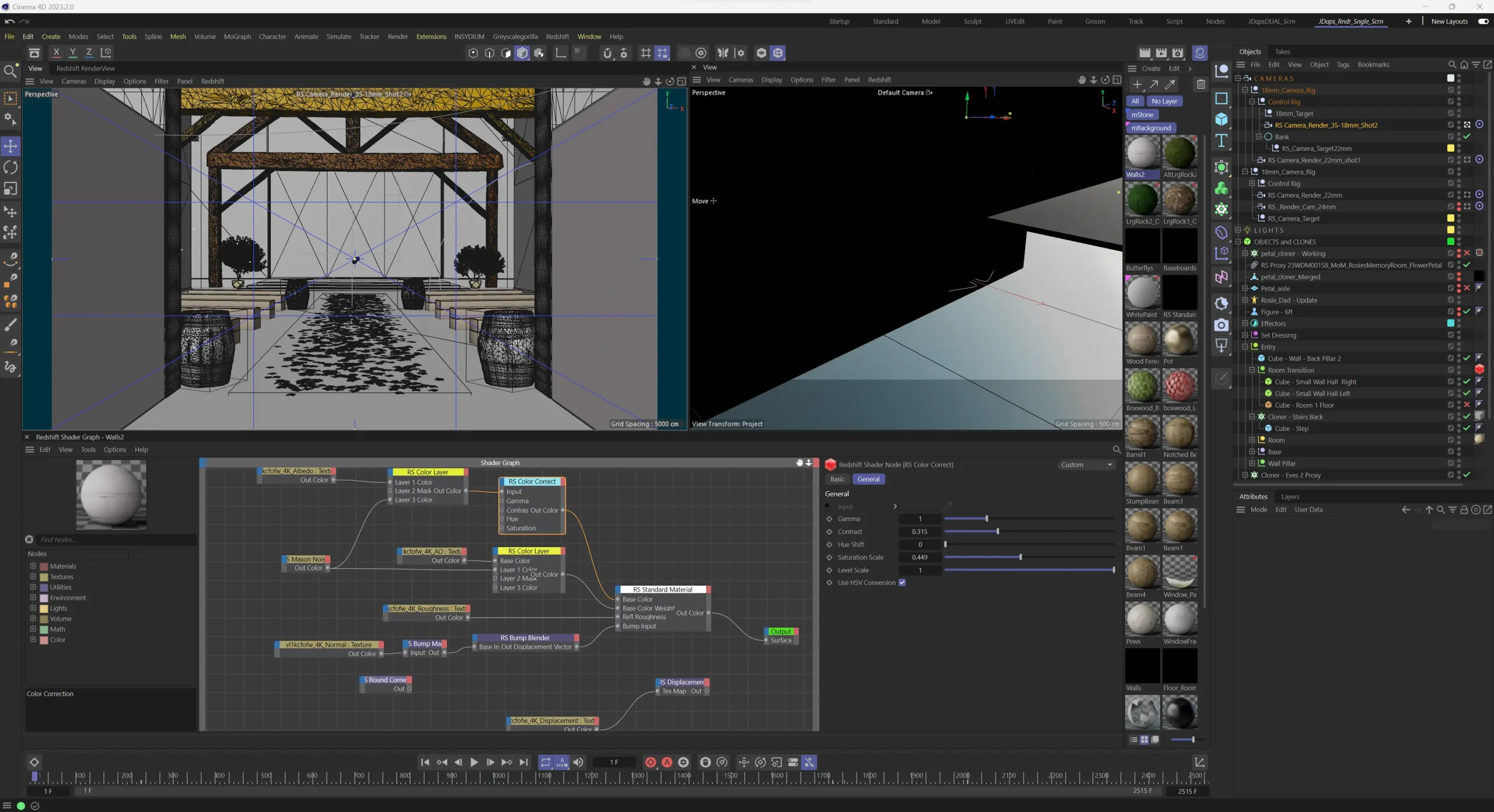
Task: Click the Record Active Objects keyframe button
Action: 650,762
